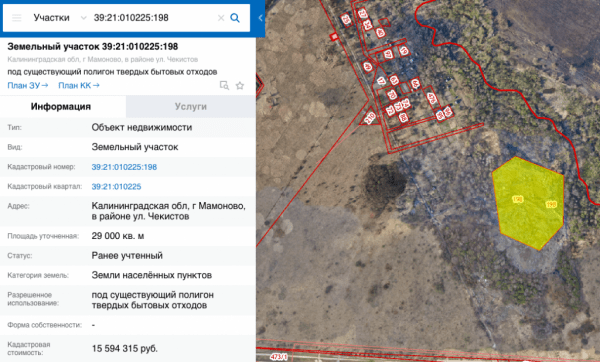Run search with the magnifier icon
This screenshot has width=600, height=362.
(x=235, y=18)
